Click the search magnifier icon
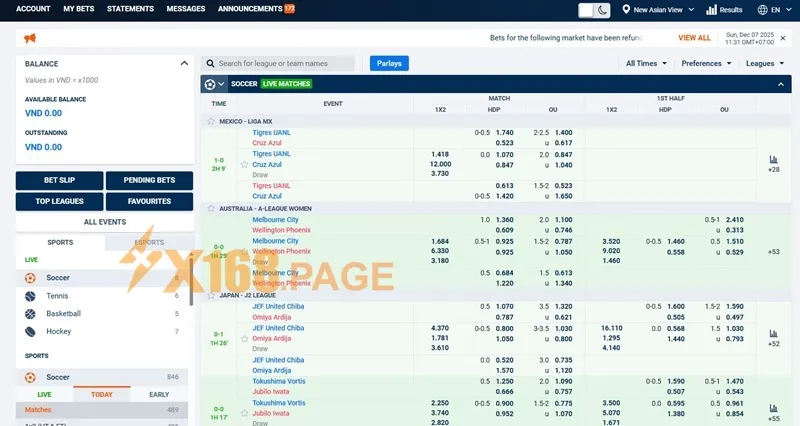Image resolution: width=800 pixels, height=426 pixels. point(210,63)
